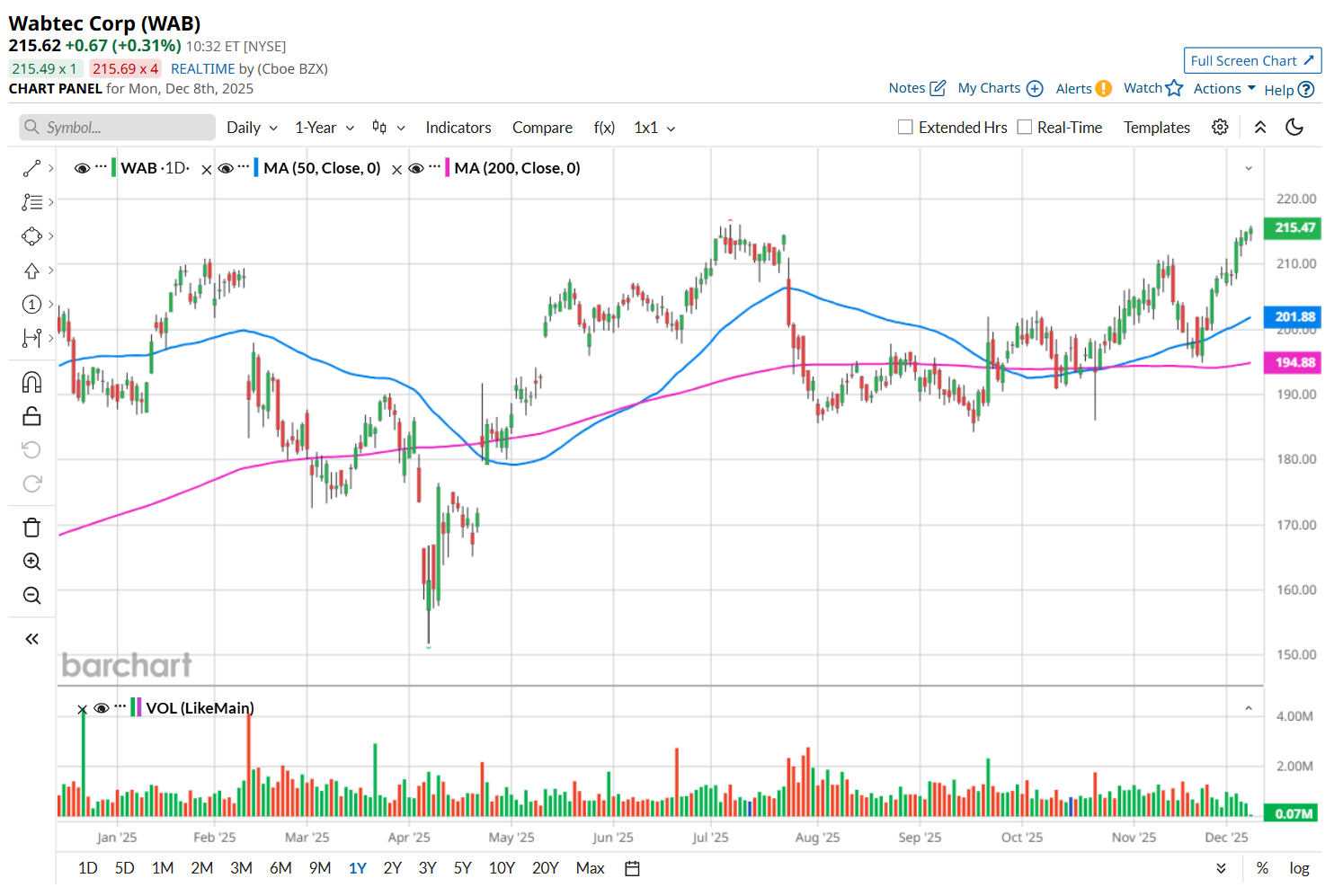Expand the 1x1 grid layout dropdown

tap(654, 128)
